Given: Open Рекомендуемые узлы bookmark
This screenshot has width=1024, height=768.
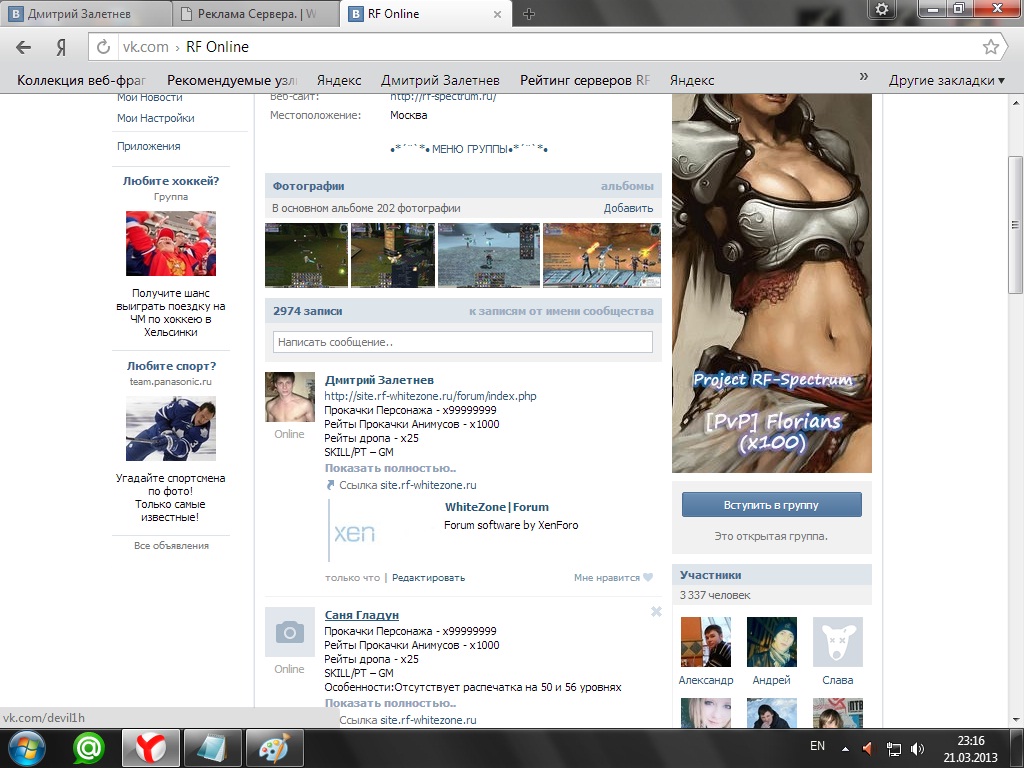Looking at the screenshot, I should 232,80.
